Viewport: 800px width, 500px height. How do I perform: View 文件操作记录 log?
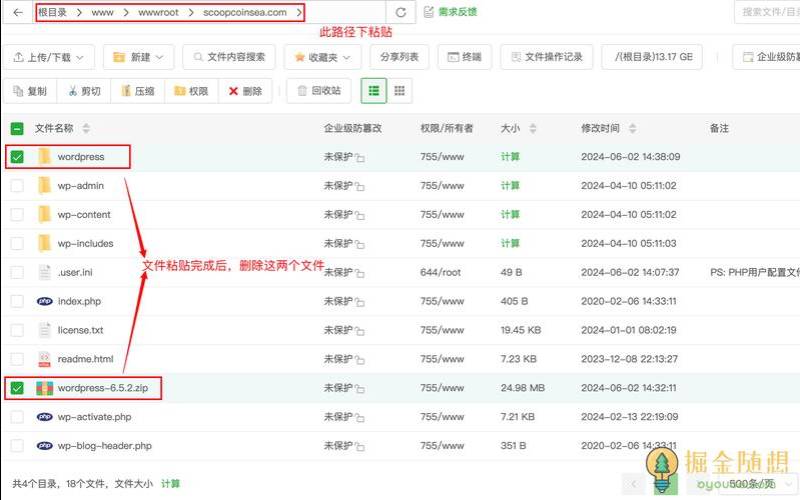pos(546,57)
